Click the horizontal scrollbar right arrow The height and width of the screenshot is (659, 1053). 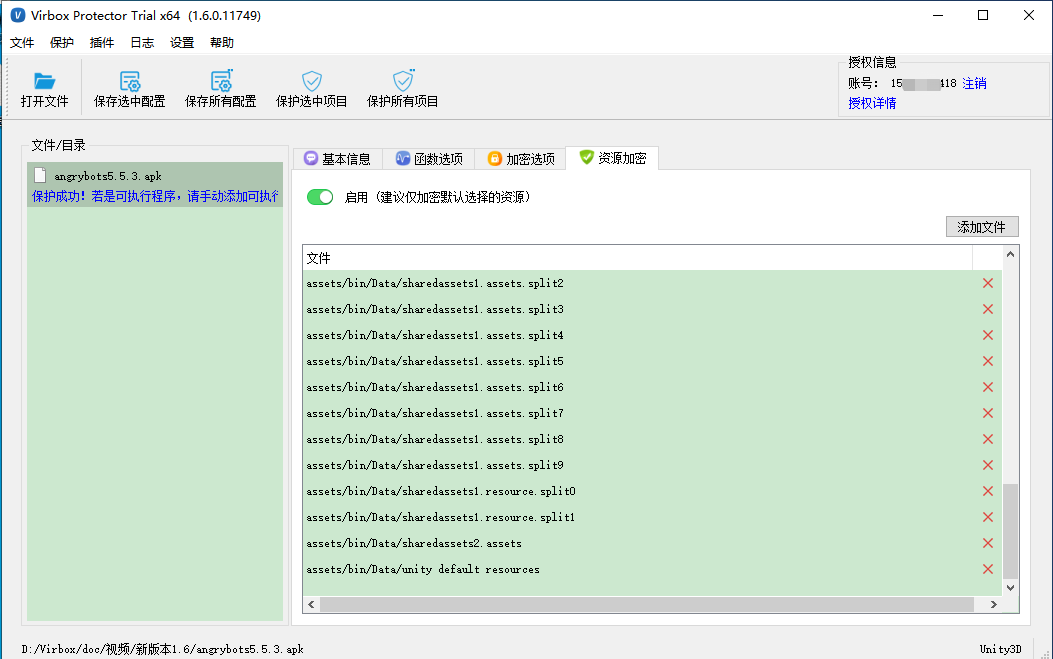pyautogui.click(x=994, y=605)
